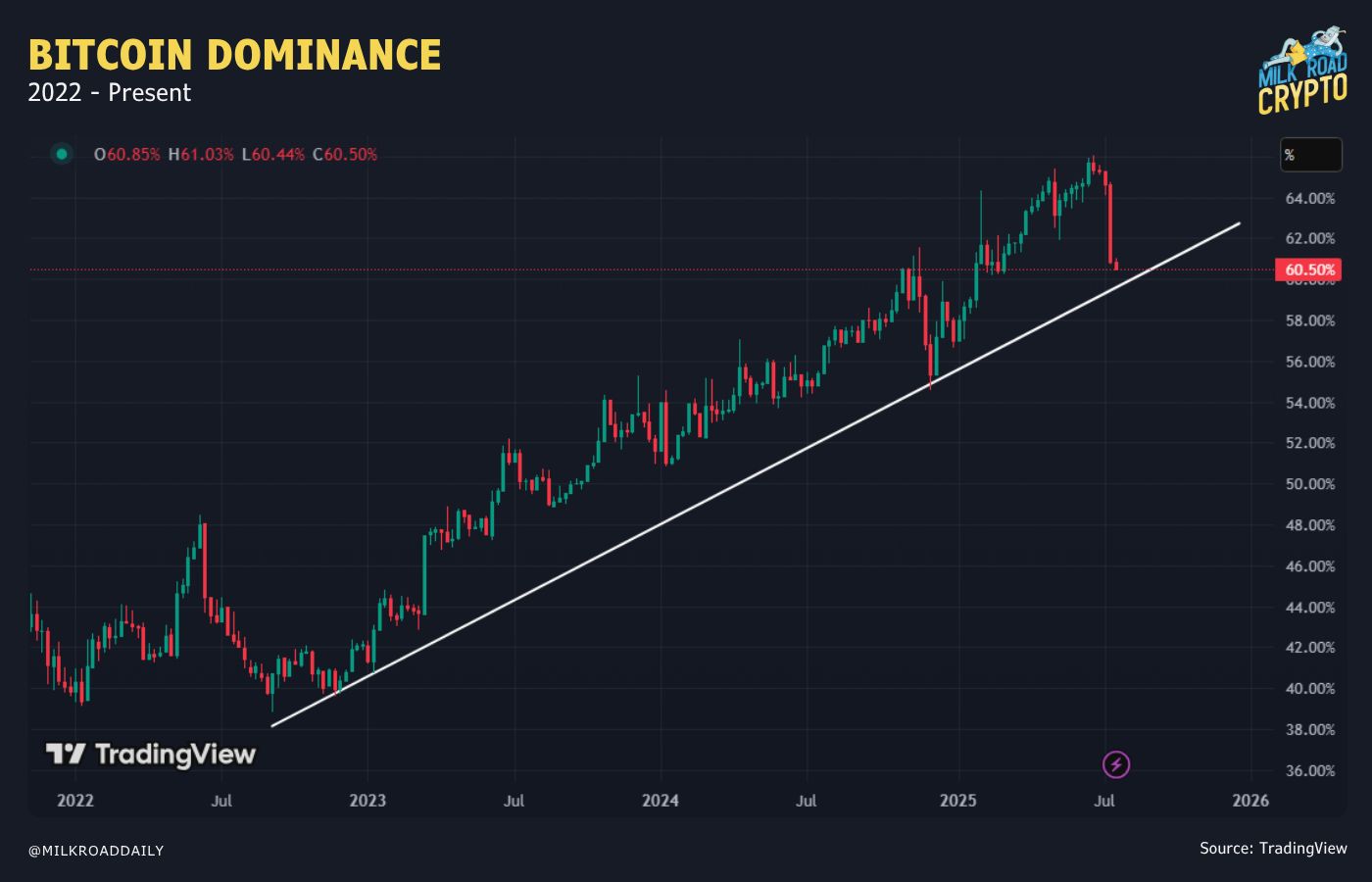
Task: Click the 2024 label on time axis
Action: coord(661,801)
